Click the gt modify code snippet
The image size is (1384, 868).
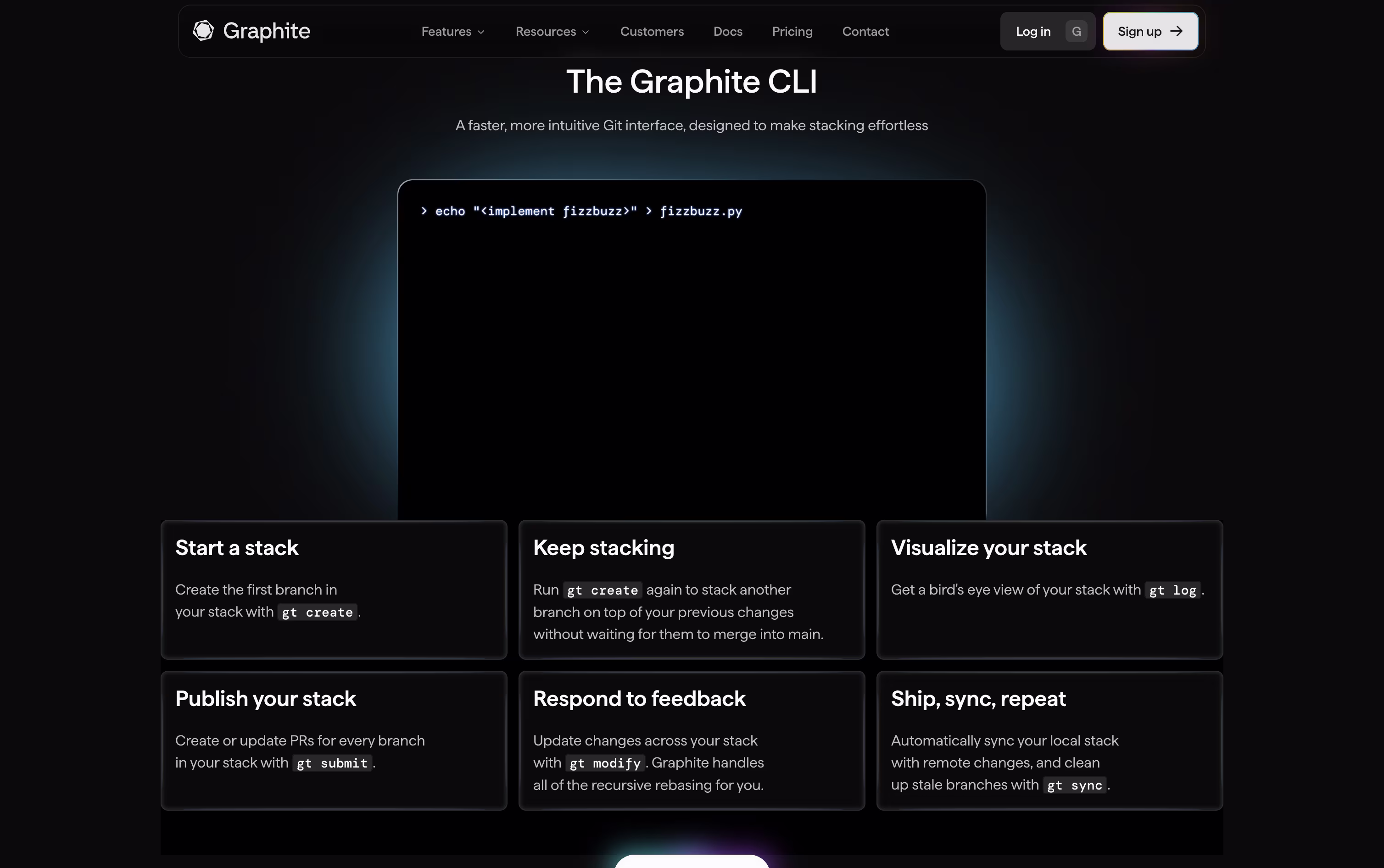[x=605, y=763]
